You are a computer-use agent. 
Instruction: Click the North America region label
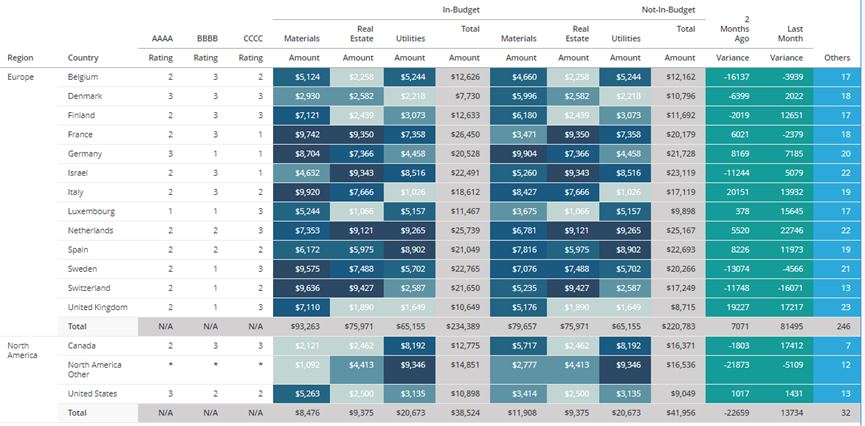point(23,350)
